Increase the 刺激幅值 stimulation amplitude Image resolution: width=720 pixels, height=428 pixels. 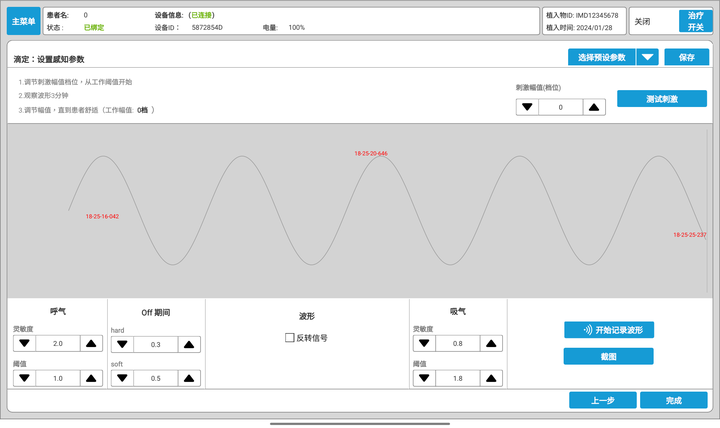[594, 107]
